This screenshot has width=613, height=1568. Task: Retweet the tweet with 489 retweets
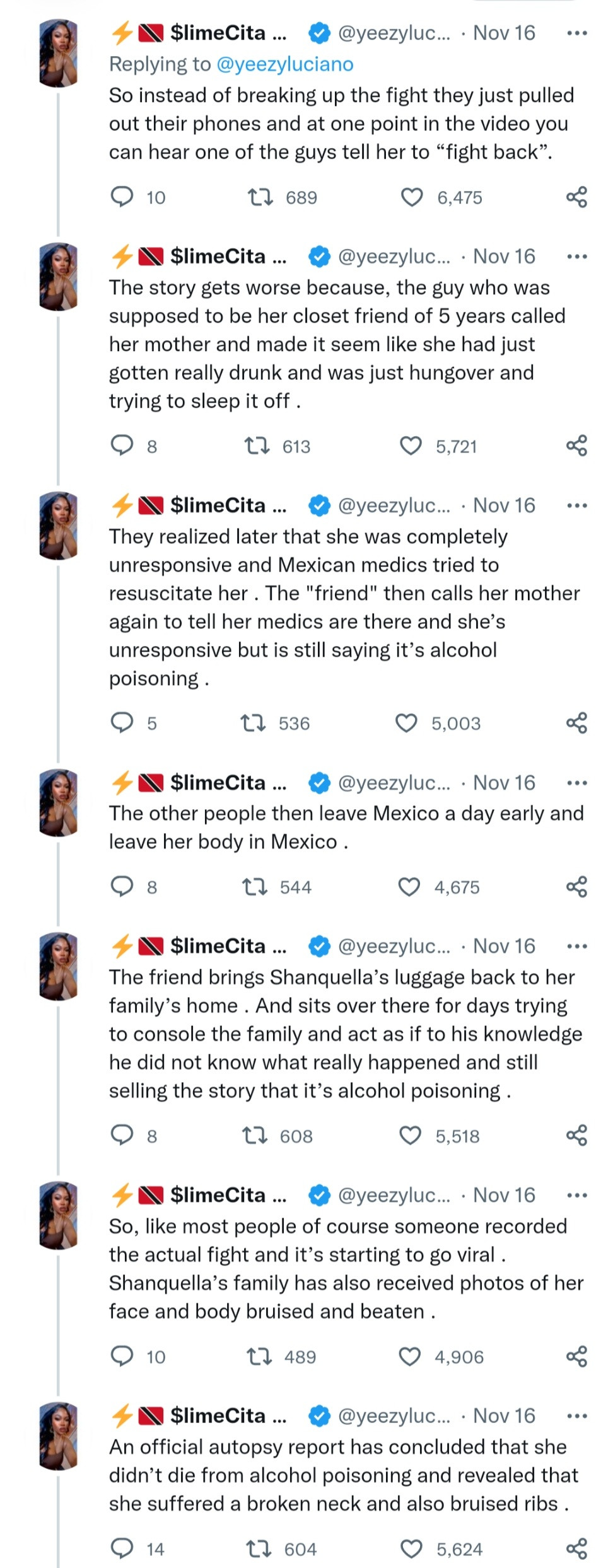click(259, 1356)
